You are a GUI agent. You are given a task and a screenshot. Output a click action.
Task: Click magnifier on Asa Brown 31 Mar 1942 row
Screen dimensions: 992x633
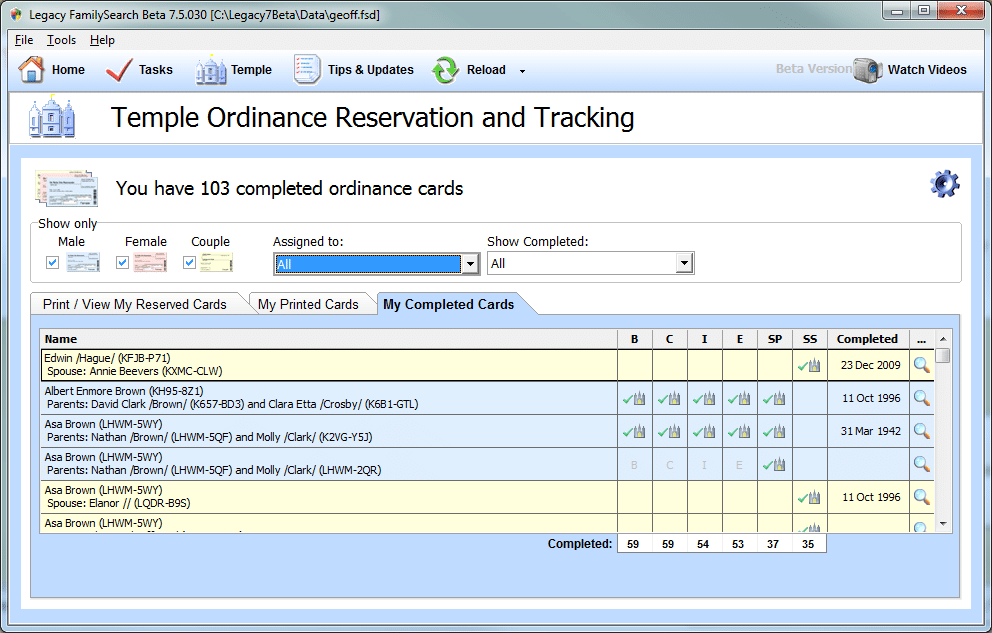tap(922, 431)
